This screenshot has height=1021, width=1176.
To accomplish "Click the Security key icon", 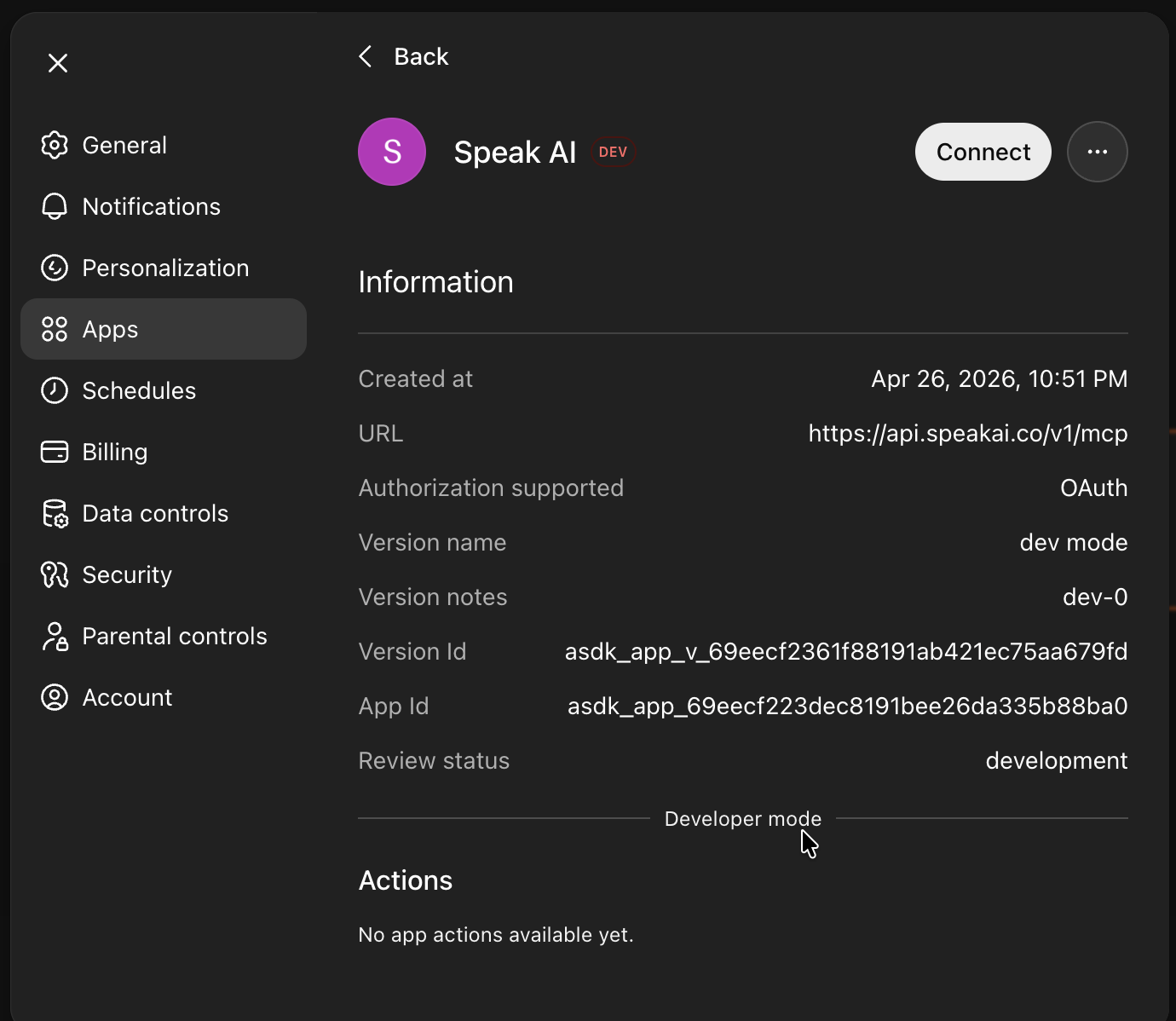I will [x=55, y=574].
